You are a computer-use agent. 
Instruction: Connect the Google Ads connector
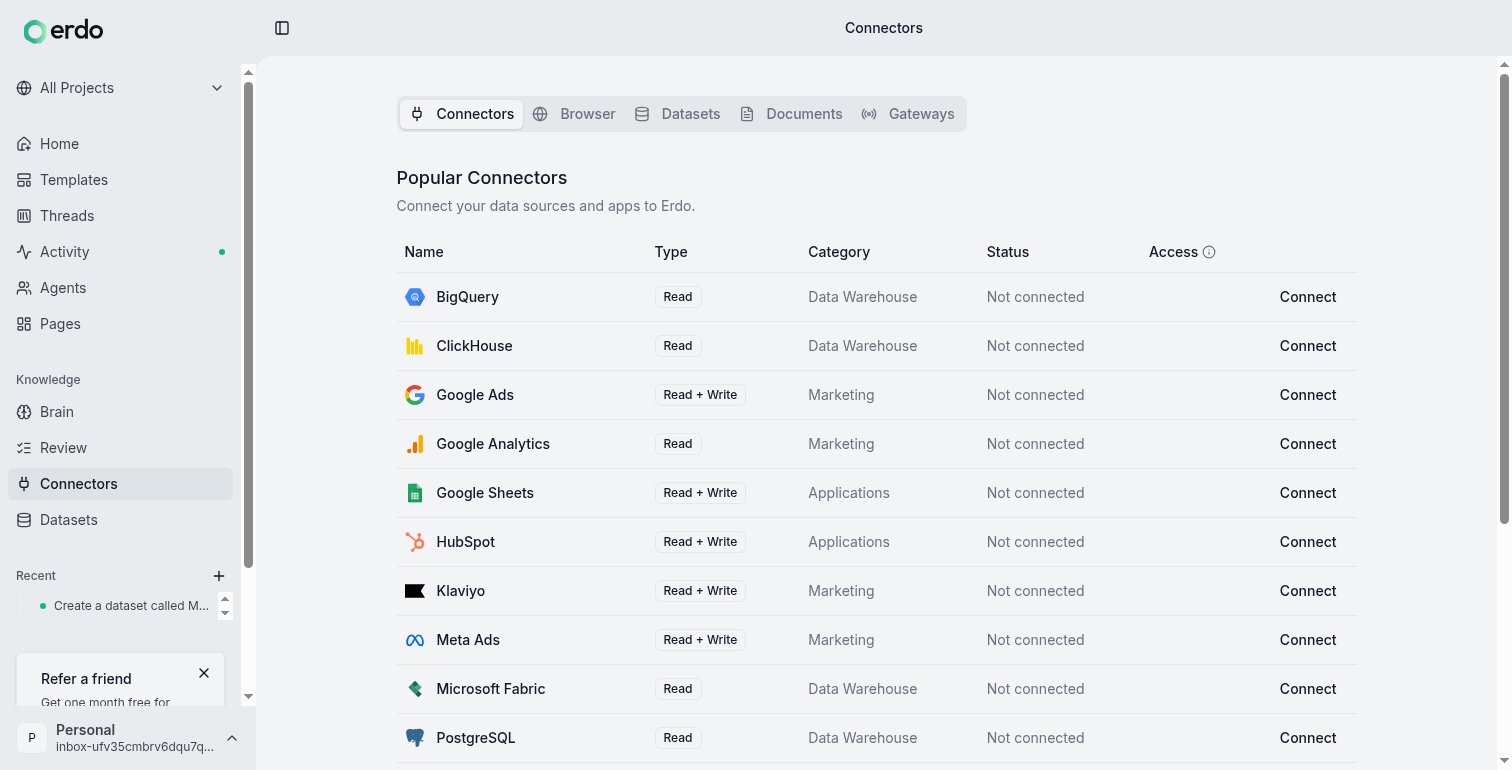1308,395
